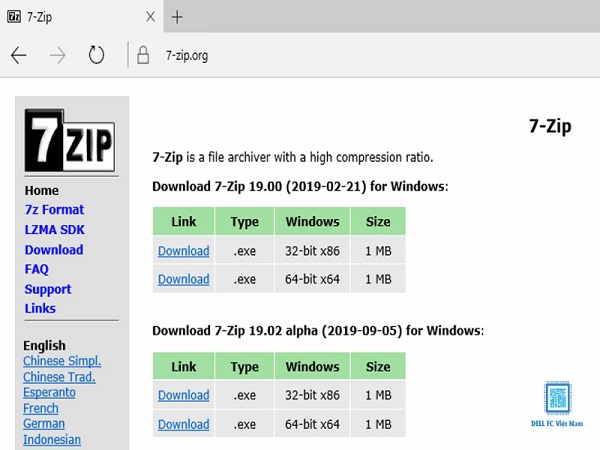This screenshot has width=600, height=450.
Task: Click the English language label
Action: (44, 346)
